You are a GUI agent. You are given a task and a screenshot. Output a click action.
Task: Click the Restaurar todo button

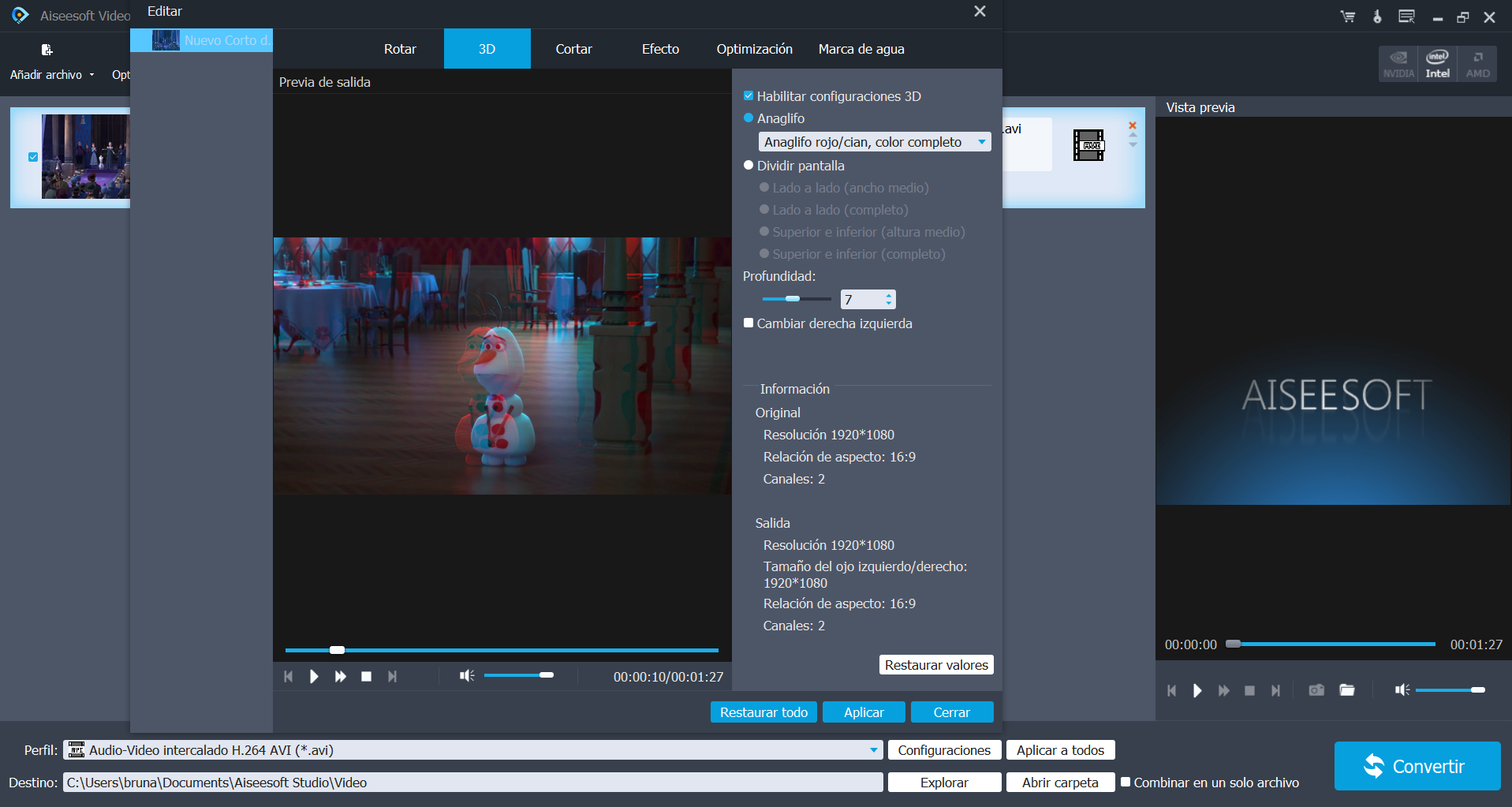763,712
